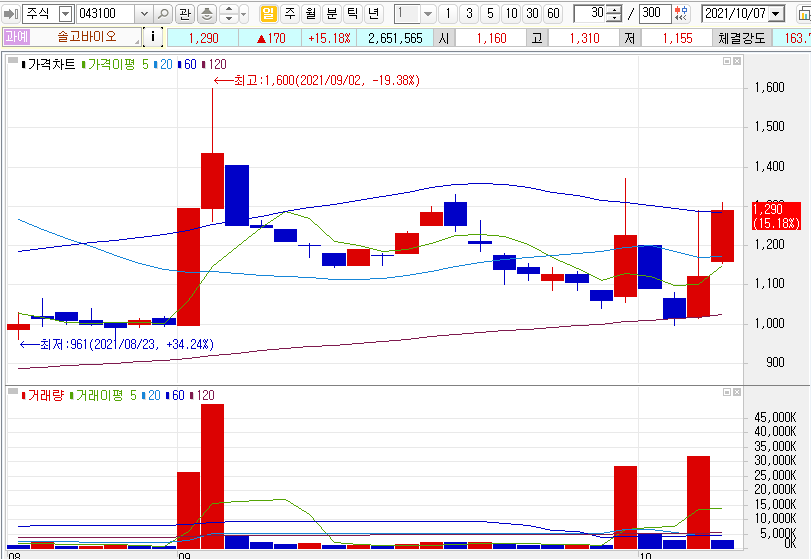Screen dimensions: 811x559
Task: Click the 관 watchlist button
Action: coord(185,14)
